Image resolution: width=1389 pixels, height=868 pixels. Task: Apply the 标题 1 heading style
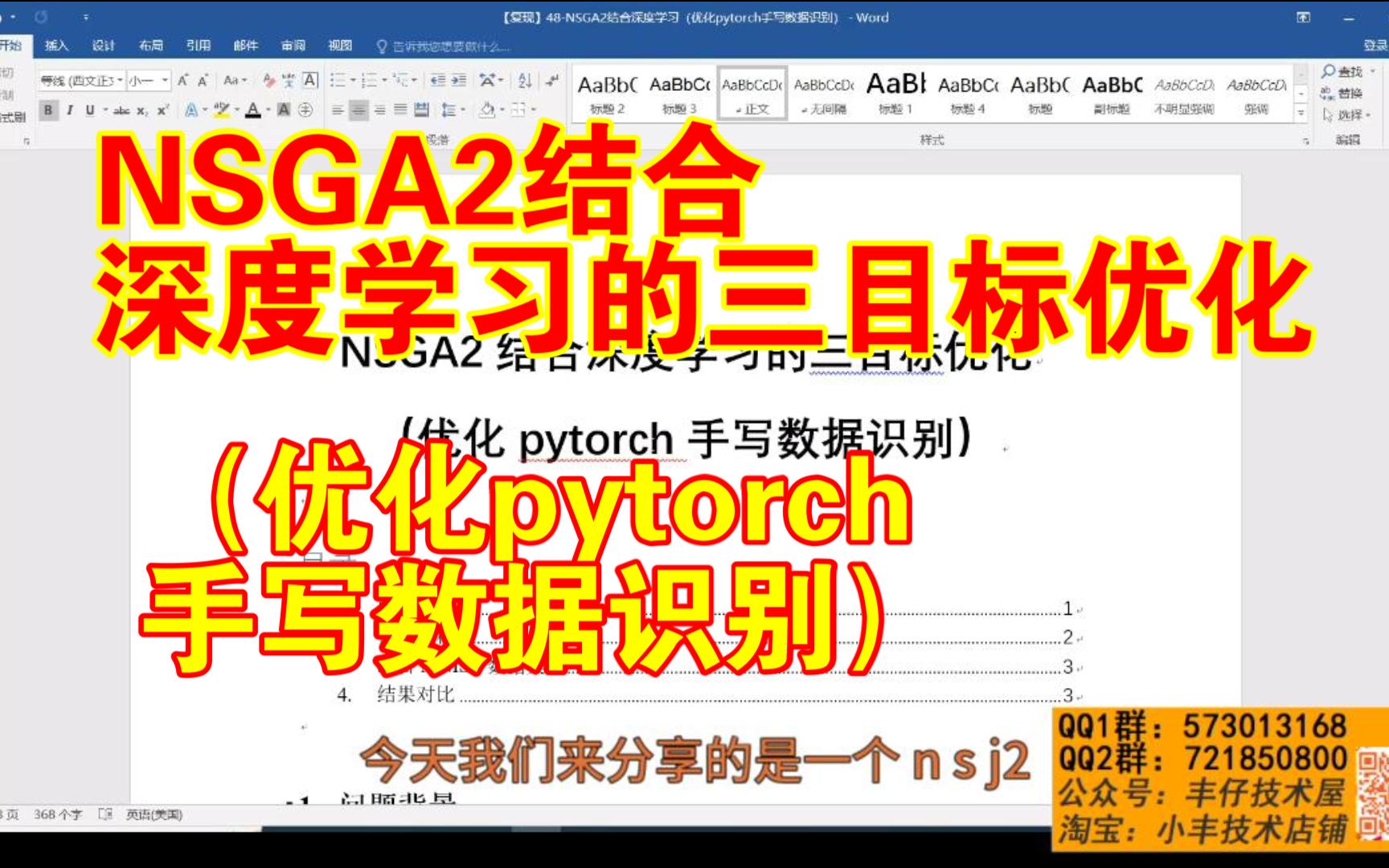coord(896,93)
